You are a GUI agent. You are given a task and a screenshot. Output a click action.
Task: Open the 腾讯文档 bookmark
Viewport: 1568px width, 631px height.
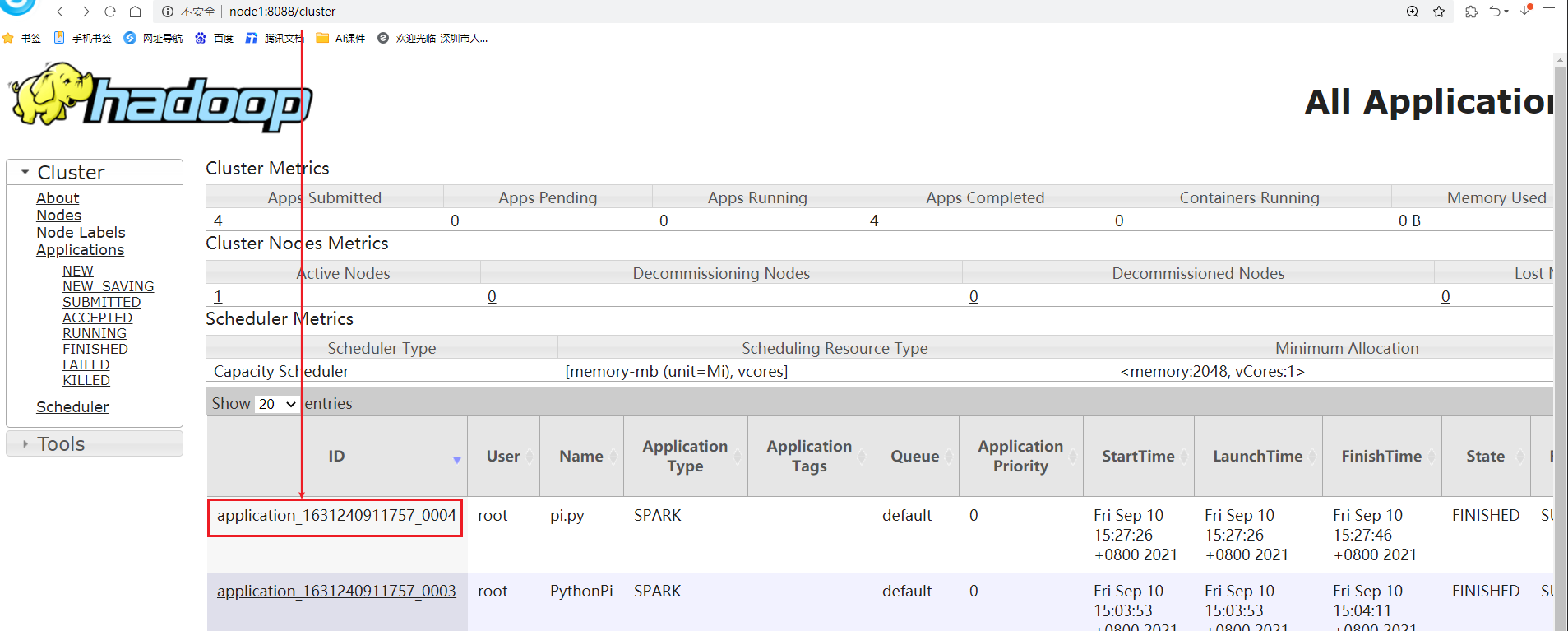pos(275,38)
